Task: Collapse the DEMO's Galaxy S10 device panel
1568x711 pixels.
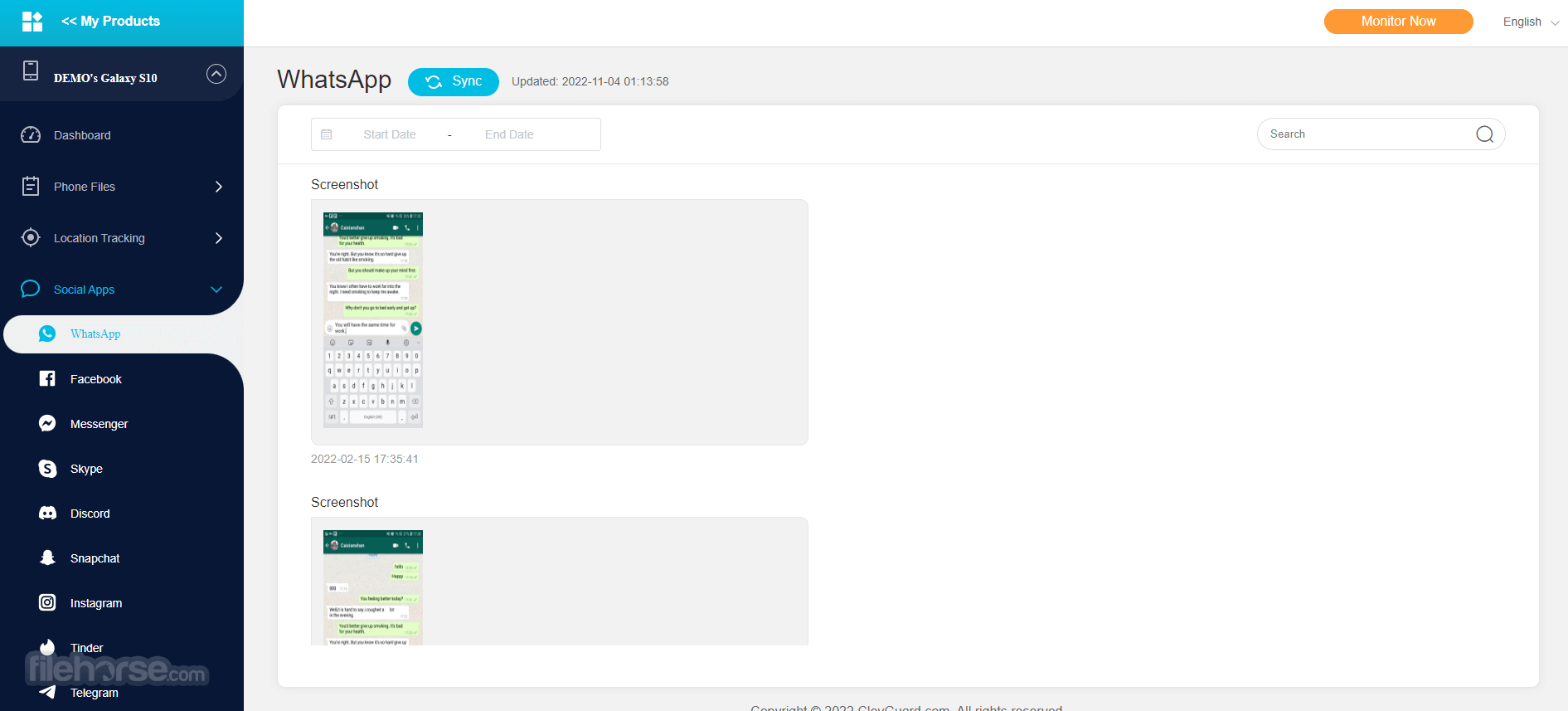Action: click(x=216, y=74)
